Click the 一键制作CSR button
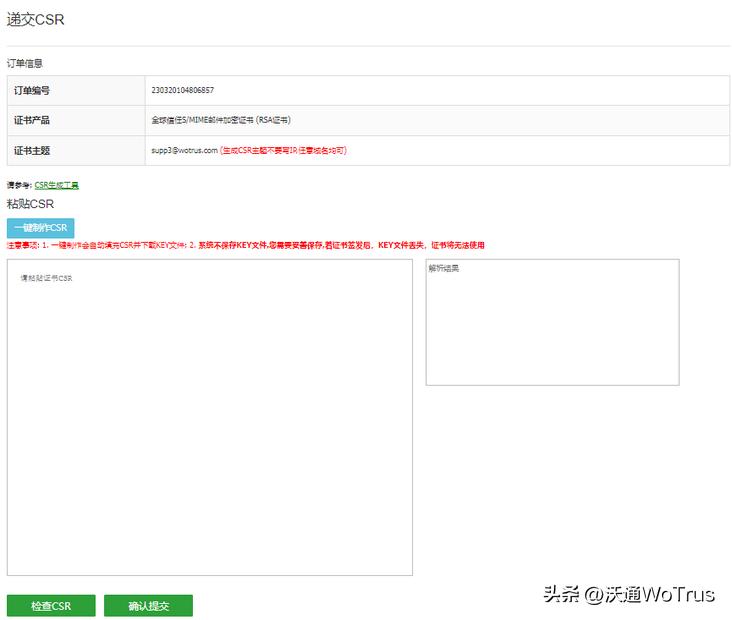Viewport: 732px width, 620px height. pyautogui.click(x=41, y=228)
